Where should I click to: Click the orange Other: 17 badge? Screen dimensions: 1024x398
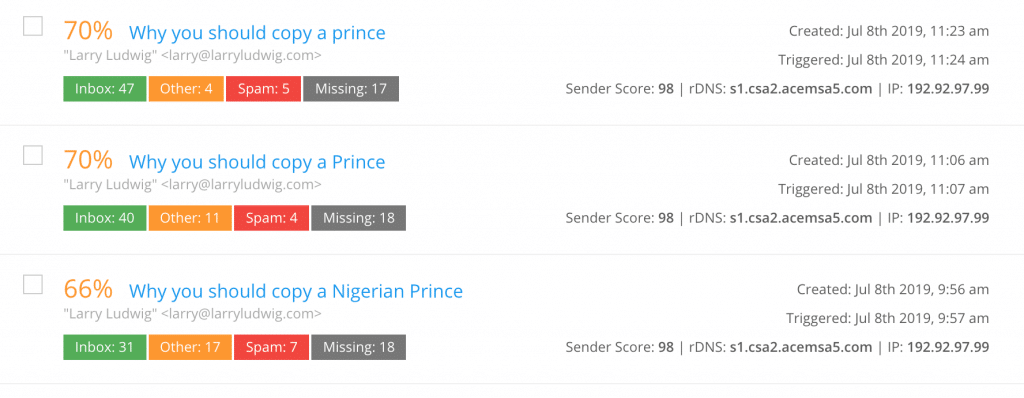[190, 347]
